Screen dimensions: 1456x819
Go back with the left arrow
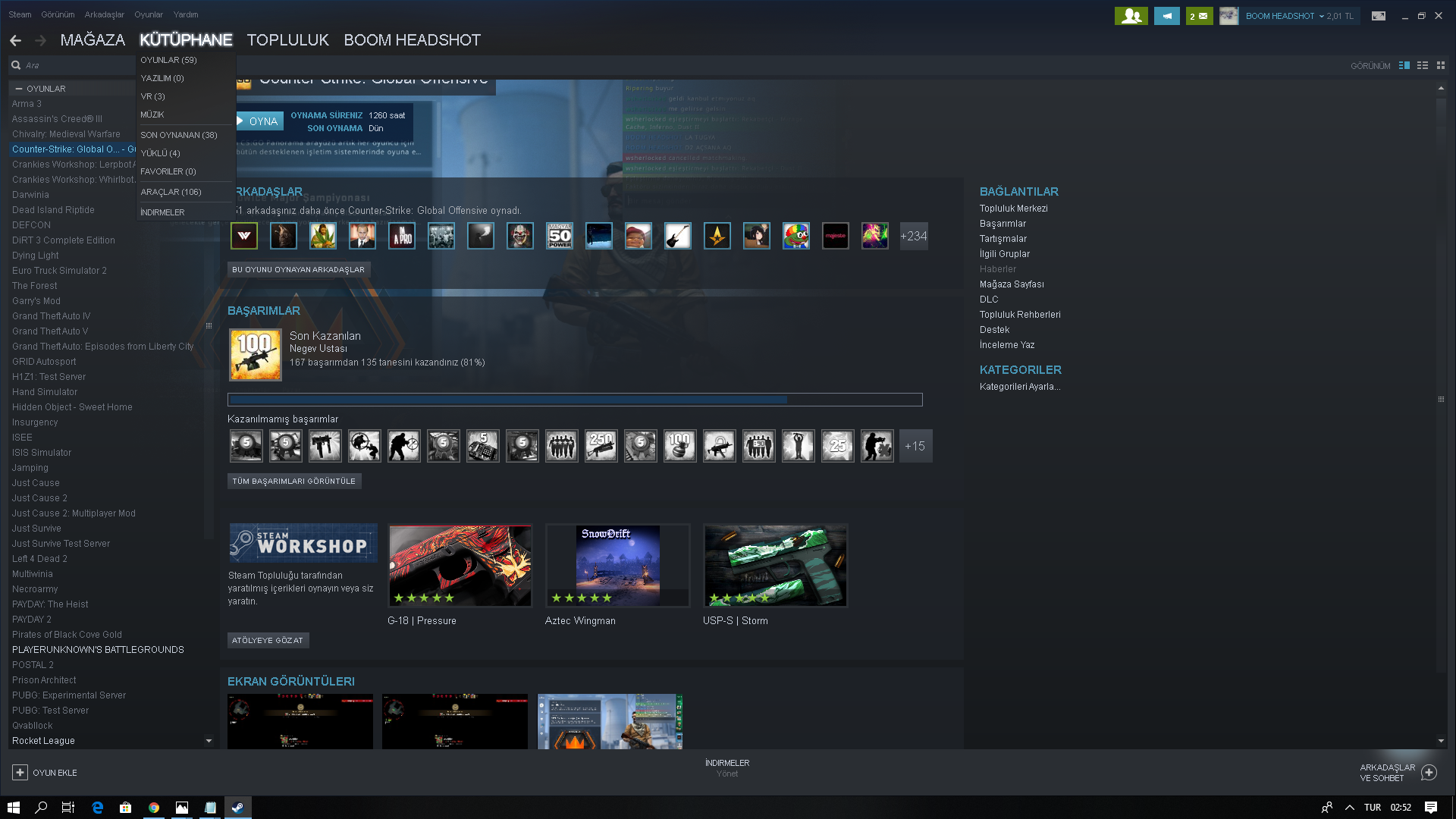pyautogui.click(x=15, y=40)
